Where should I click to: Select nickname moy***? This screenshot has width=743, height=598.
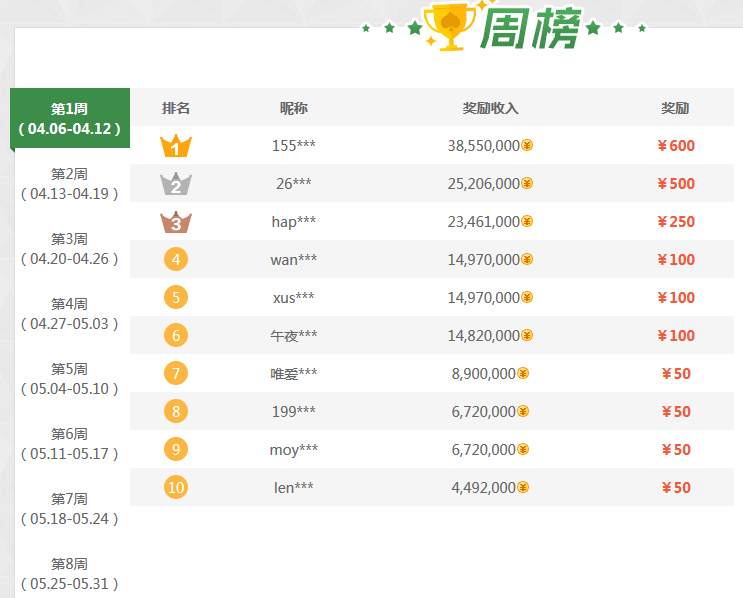coord(294,450)
